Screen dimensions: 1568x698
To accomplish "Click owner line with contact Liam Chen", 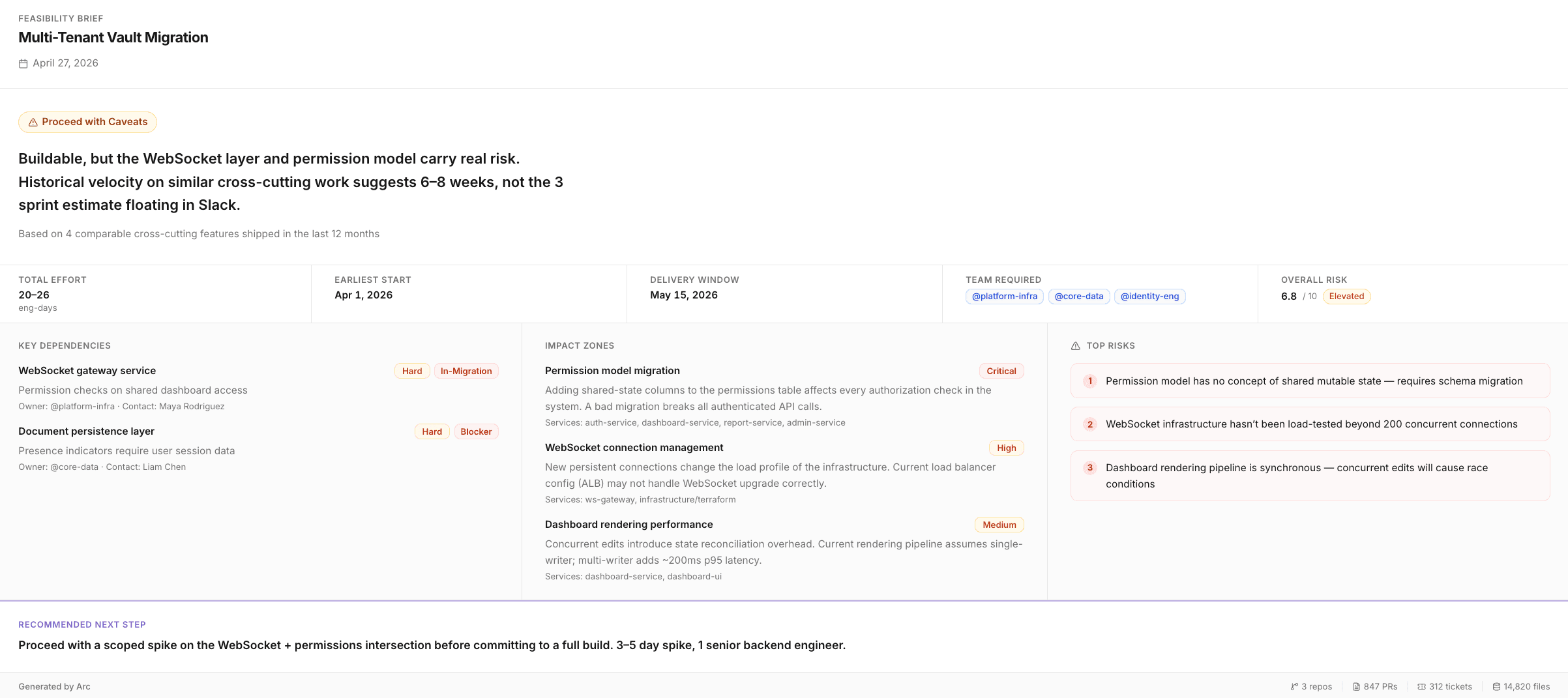I will pos(102,467).
